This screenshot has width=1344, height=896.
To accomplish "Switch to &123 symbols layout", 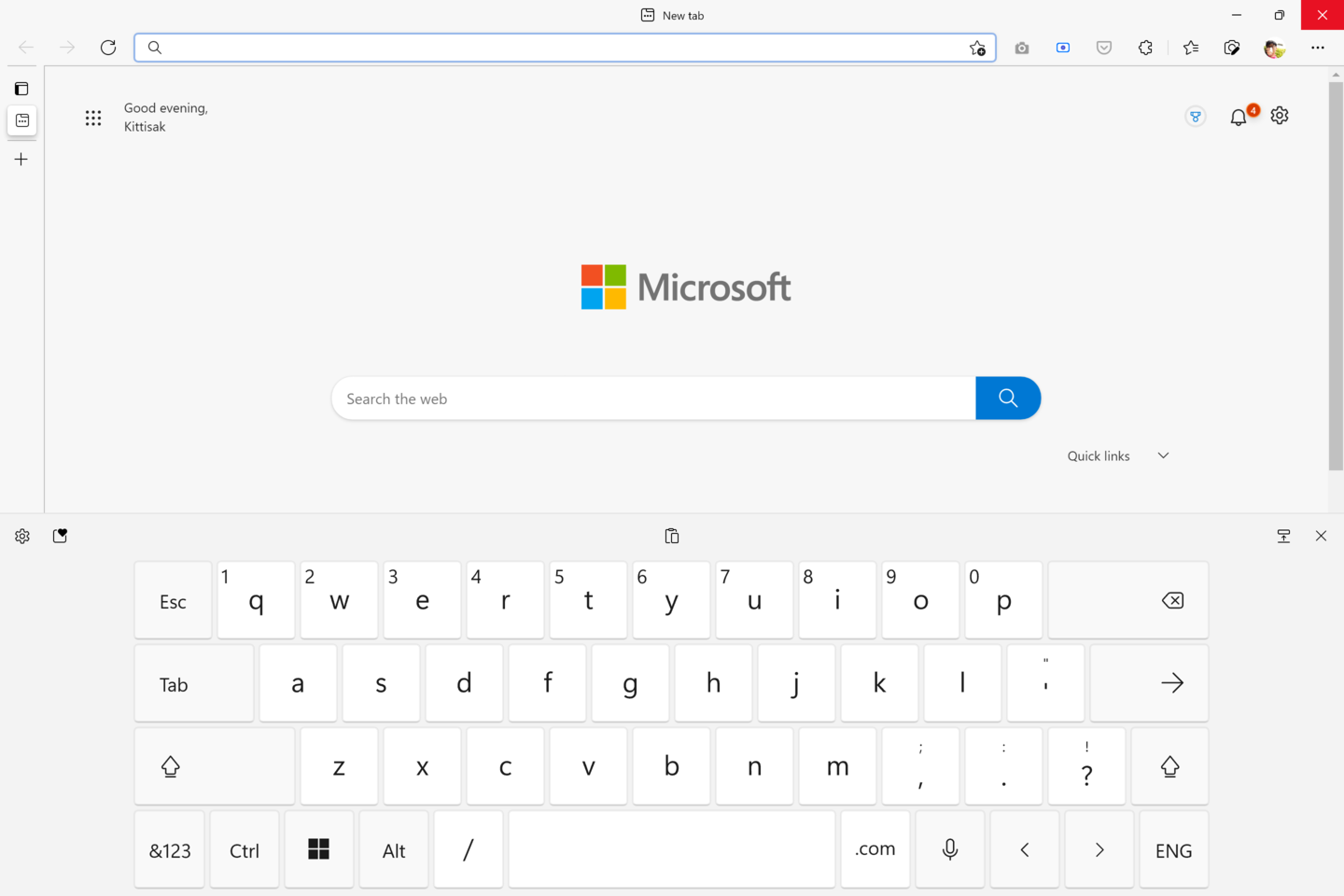I will pyautogui.click(x=170, y=849).
